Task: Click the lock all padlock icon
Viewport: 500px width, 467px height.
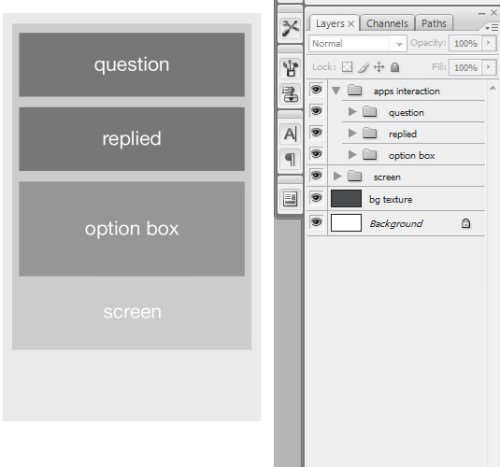Action: point(395,67)
